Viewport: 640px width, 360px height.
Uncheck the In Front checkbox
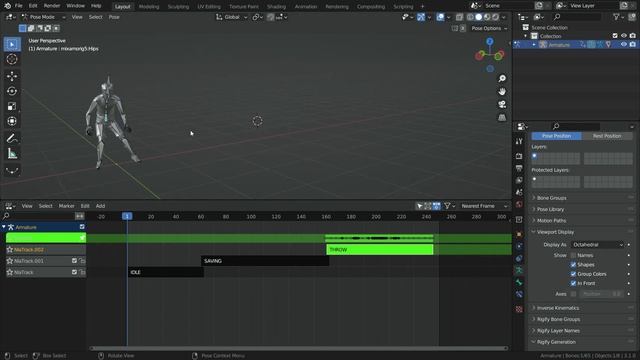[x=573, y=283]
